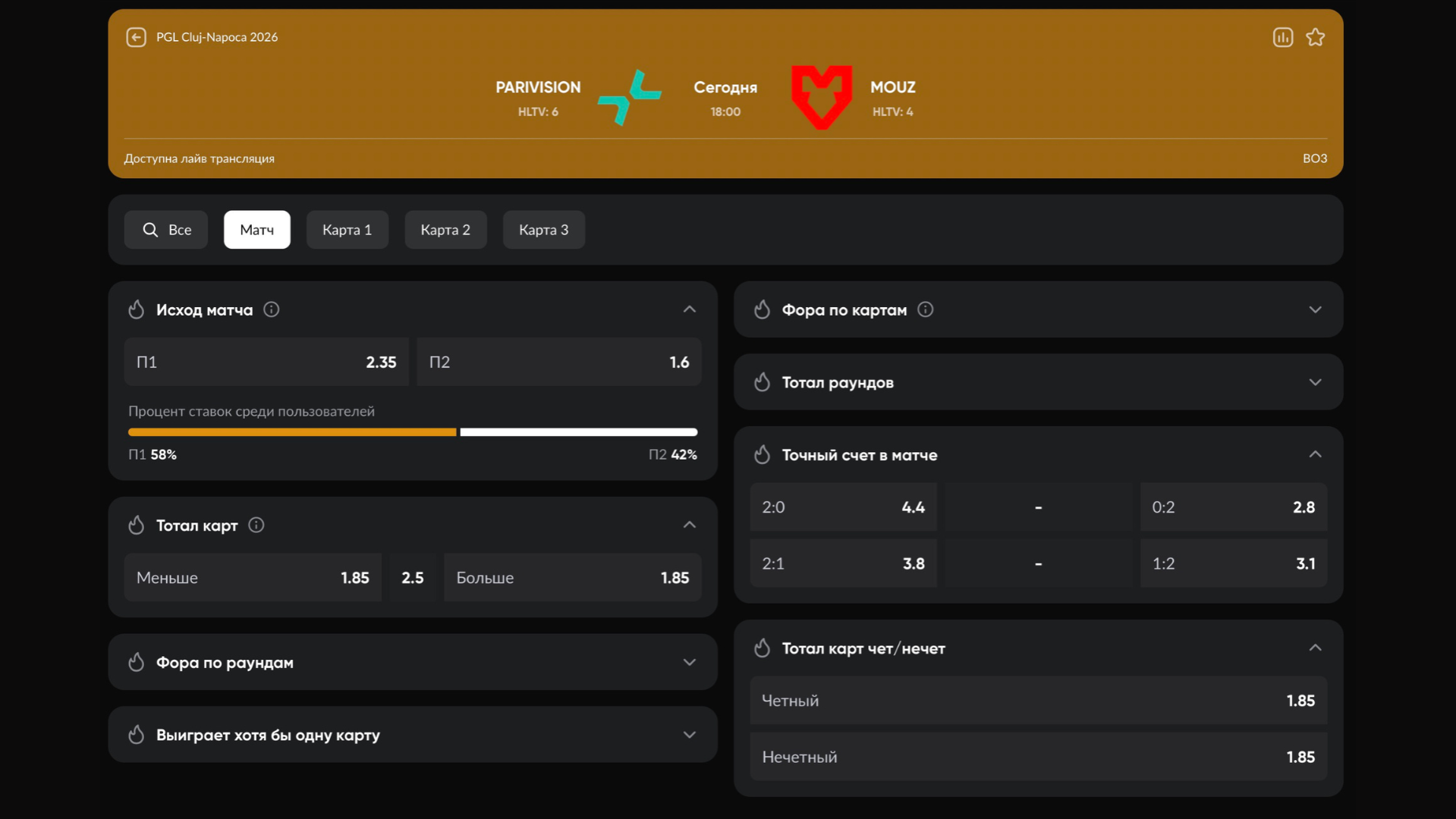Expand the Фора по раундам section
The height and width of the screenshot is (819, 1456).
689,662
